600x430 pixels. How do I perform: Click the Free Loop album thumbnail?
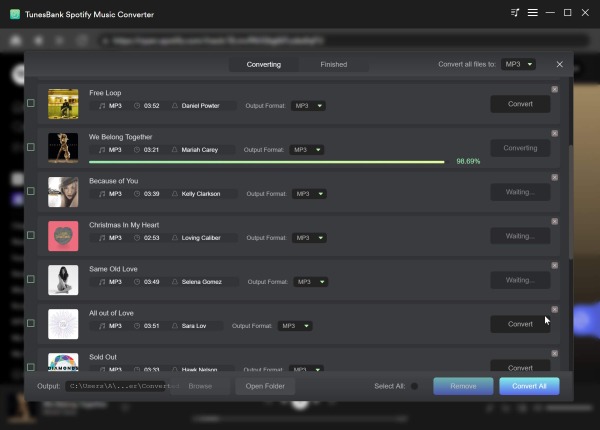point(63,104)
